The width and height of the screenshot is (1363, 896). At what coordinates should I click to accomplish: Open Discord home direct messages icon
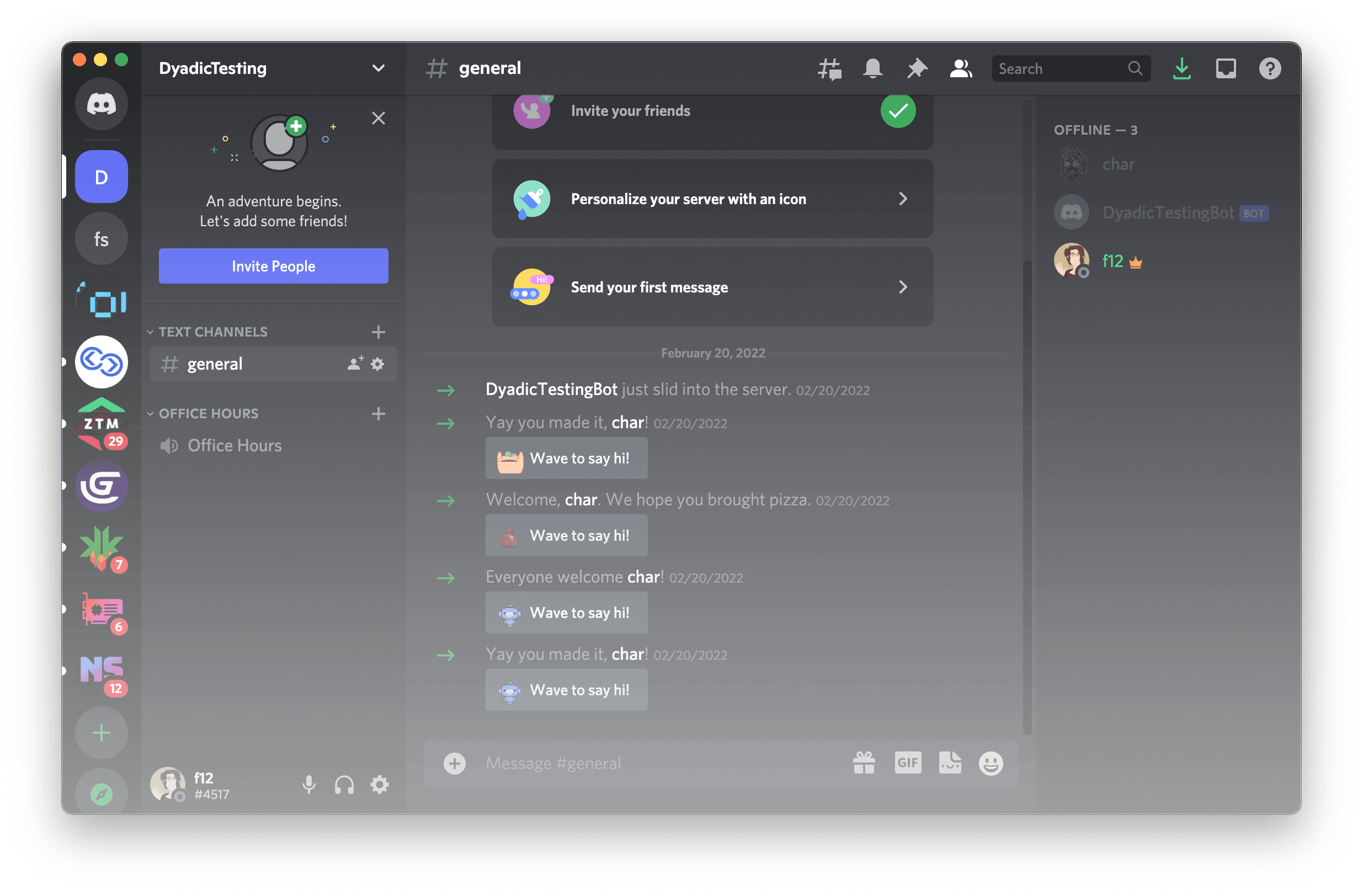(102, 105)
